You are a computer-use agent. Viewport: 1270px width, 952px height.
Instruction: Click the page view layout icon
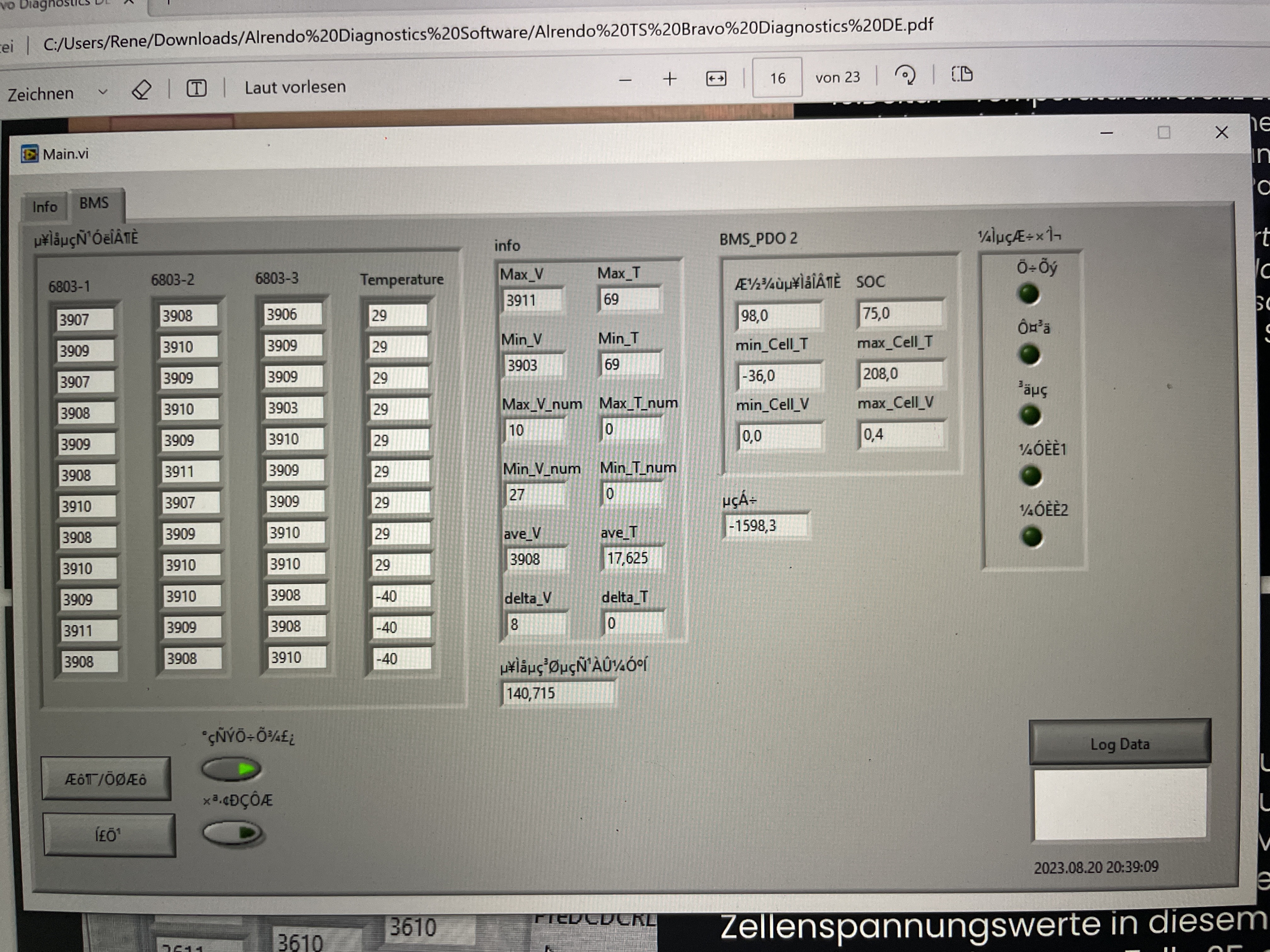(x=962, y=74)
